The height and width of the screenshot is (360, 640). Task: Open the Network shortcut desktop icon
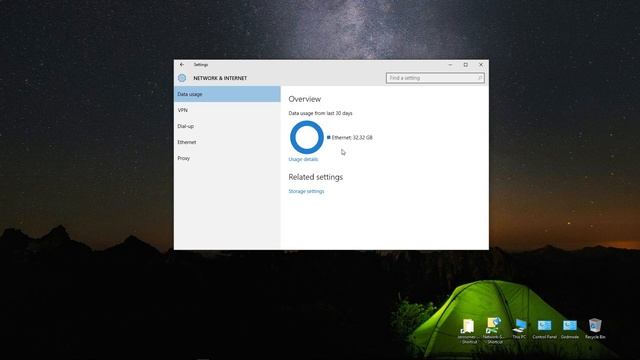tap(493, 330)
